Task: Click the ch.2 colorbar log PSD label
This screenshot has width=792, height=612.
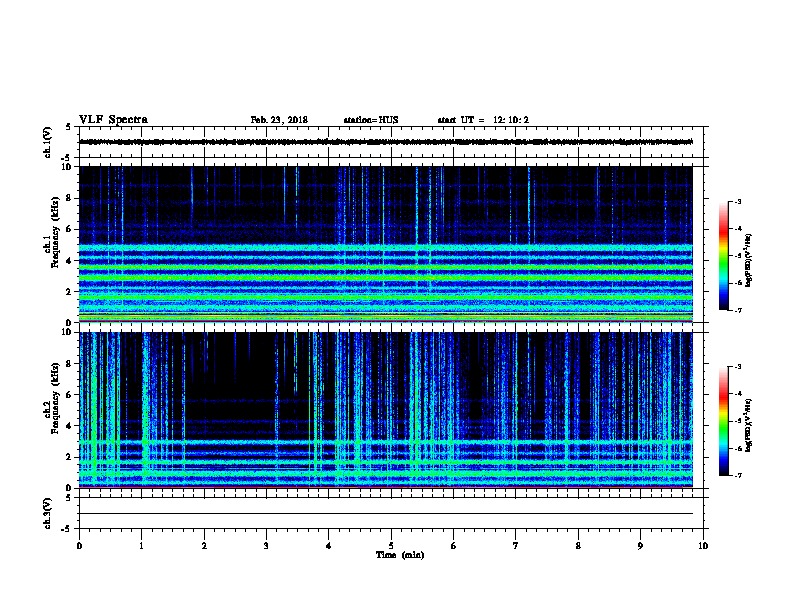Action: click(748, 425)
